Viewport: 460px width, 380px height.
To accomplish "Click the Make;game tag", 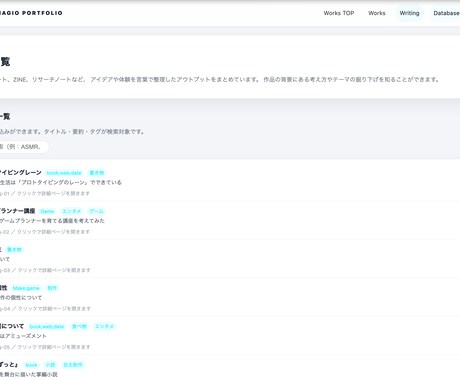I will point(26,288).
